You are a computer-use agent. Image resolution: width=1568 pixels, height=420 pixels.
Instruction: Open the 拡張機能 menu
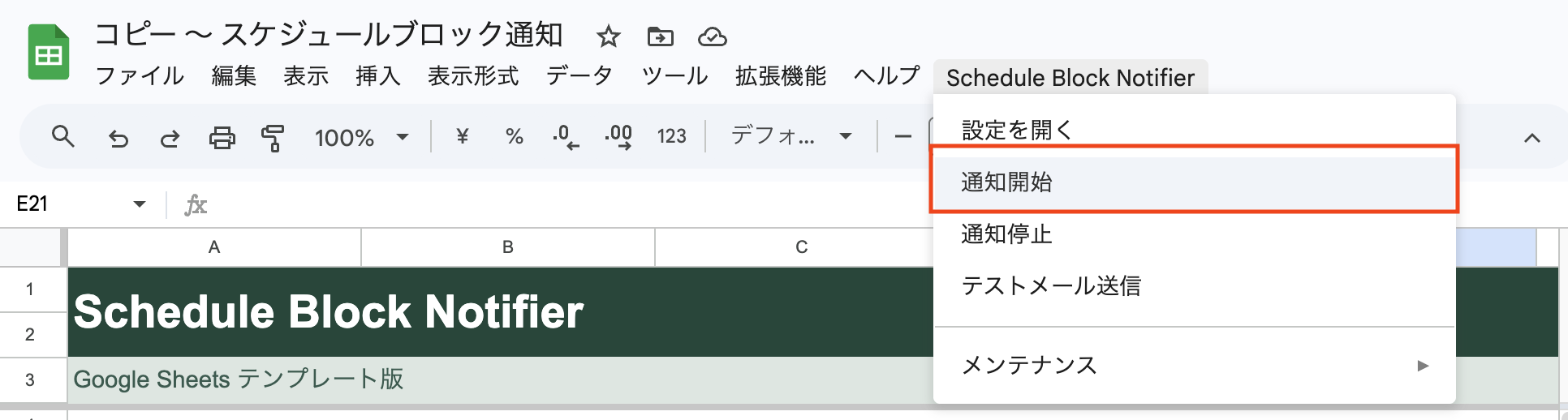tap(781, 76)
